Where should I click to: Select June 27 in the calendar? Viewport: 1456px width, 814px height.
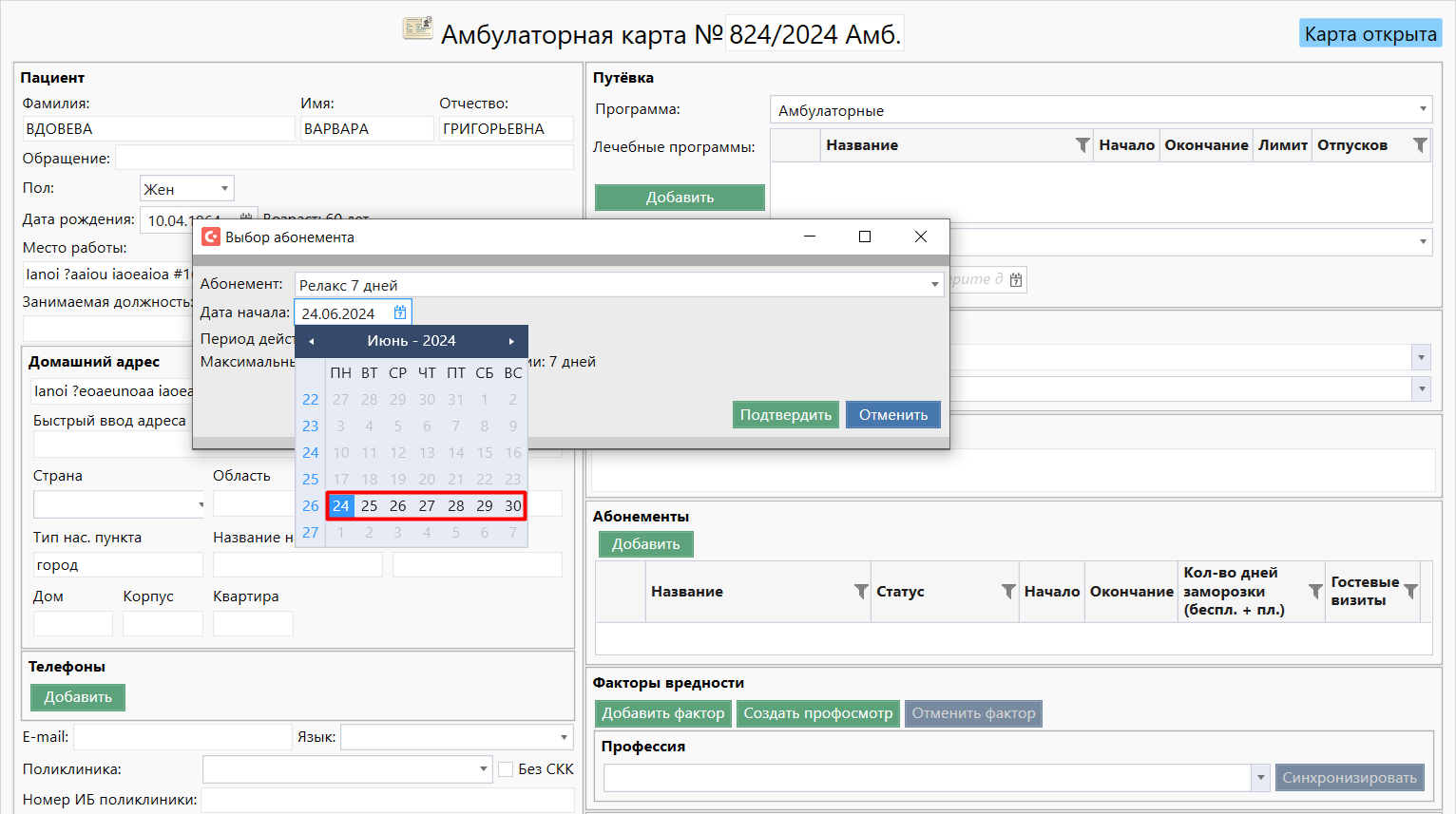click(x=427, y=506)
